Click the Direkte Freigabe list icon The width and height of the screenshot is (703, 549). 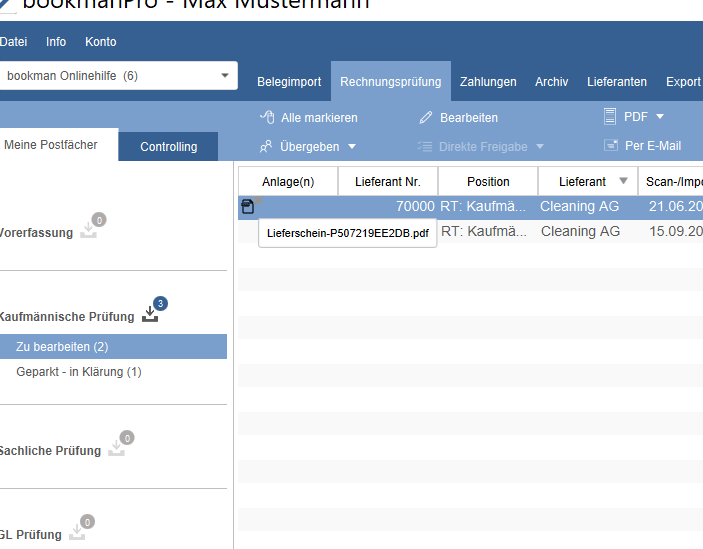pyautogui.click(x=425, y=146)
